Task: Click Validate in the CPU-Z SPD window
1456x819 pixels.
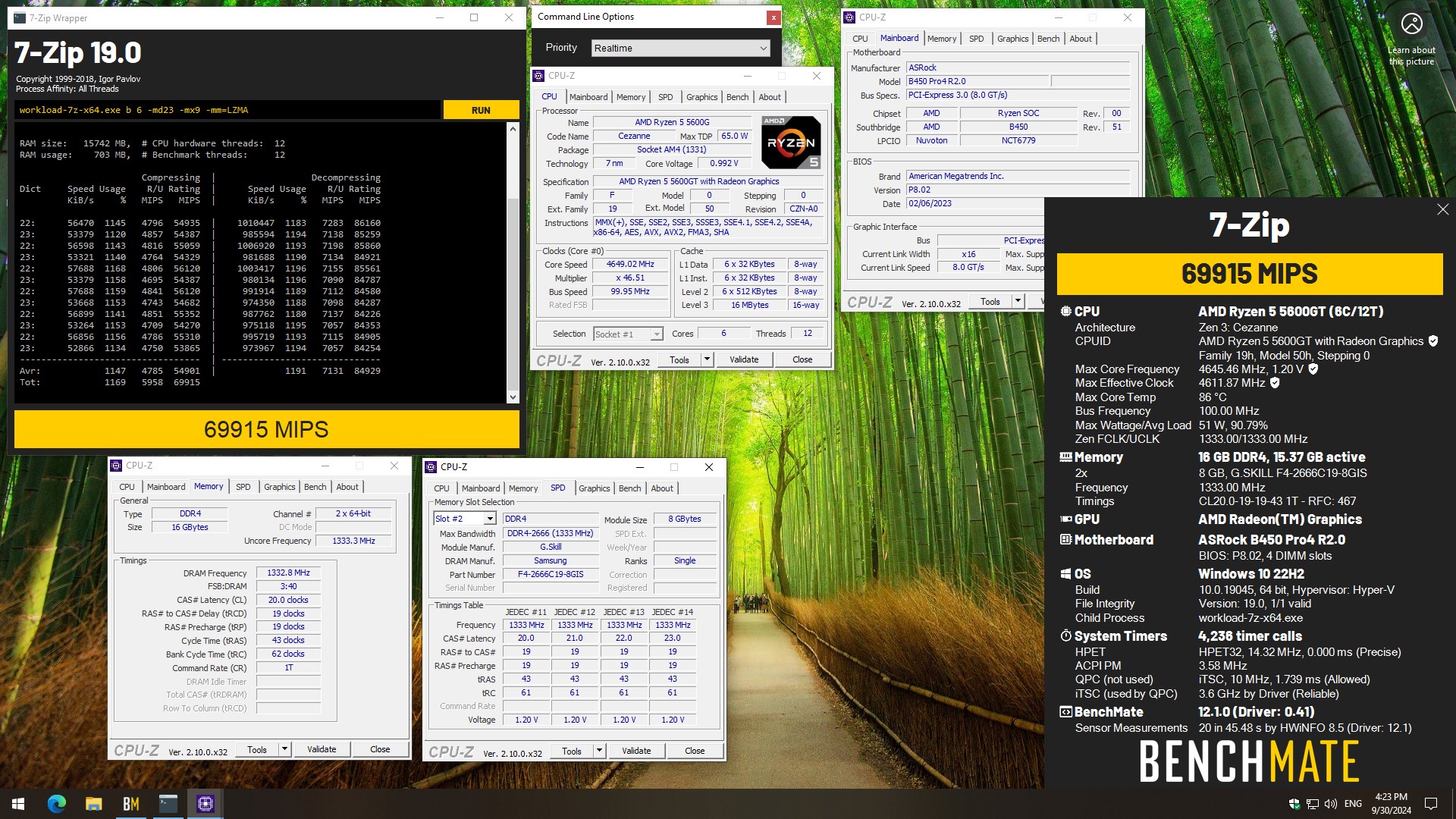Action: pyautogui.click(x=636, y=751)
